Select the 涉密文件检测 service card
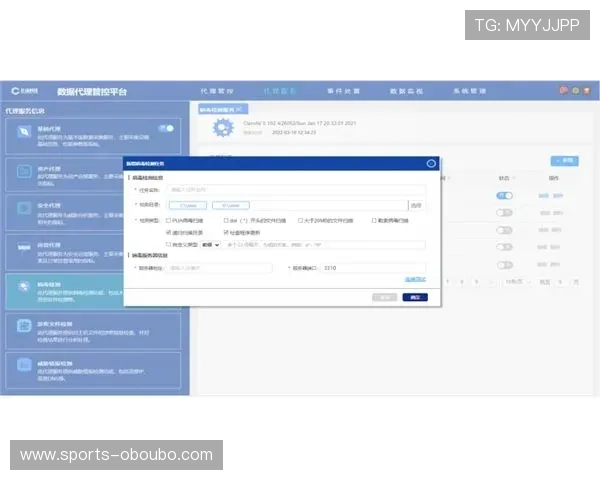 [x=93, y=331]
